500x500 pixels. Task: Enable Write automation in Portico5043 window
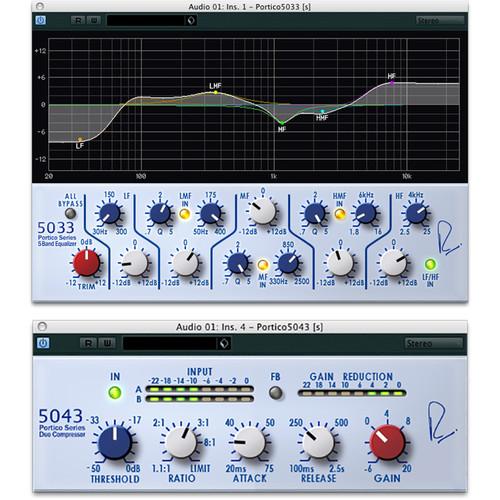pos(107,343)
